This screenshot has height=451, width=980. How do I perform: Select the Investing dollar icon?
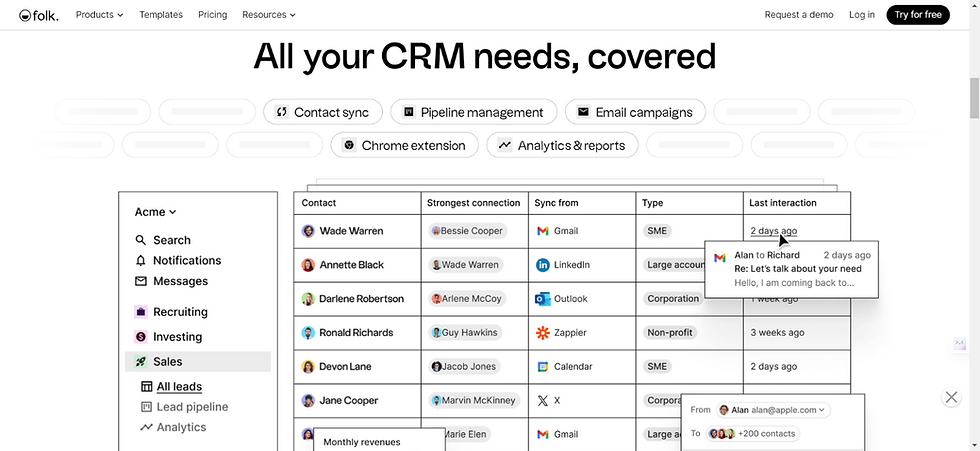(x=141, y=337)
